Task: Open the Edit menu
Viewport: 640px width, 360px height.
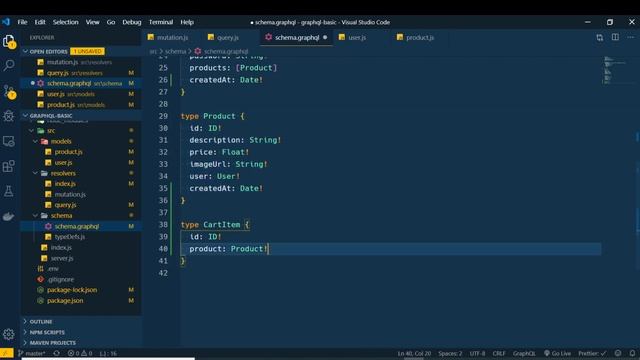Action: [x=40, y=22]
